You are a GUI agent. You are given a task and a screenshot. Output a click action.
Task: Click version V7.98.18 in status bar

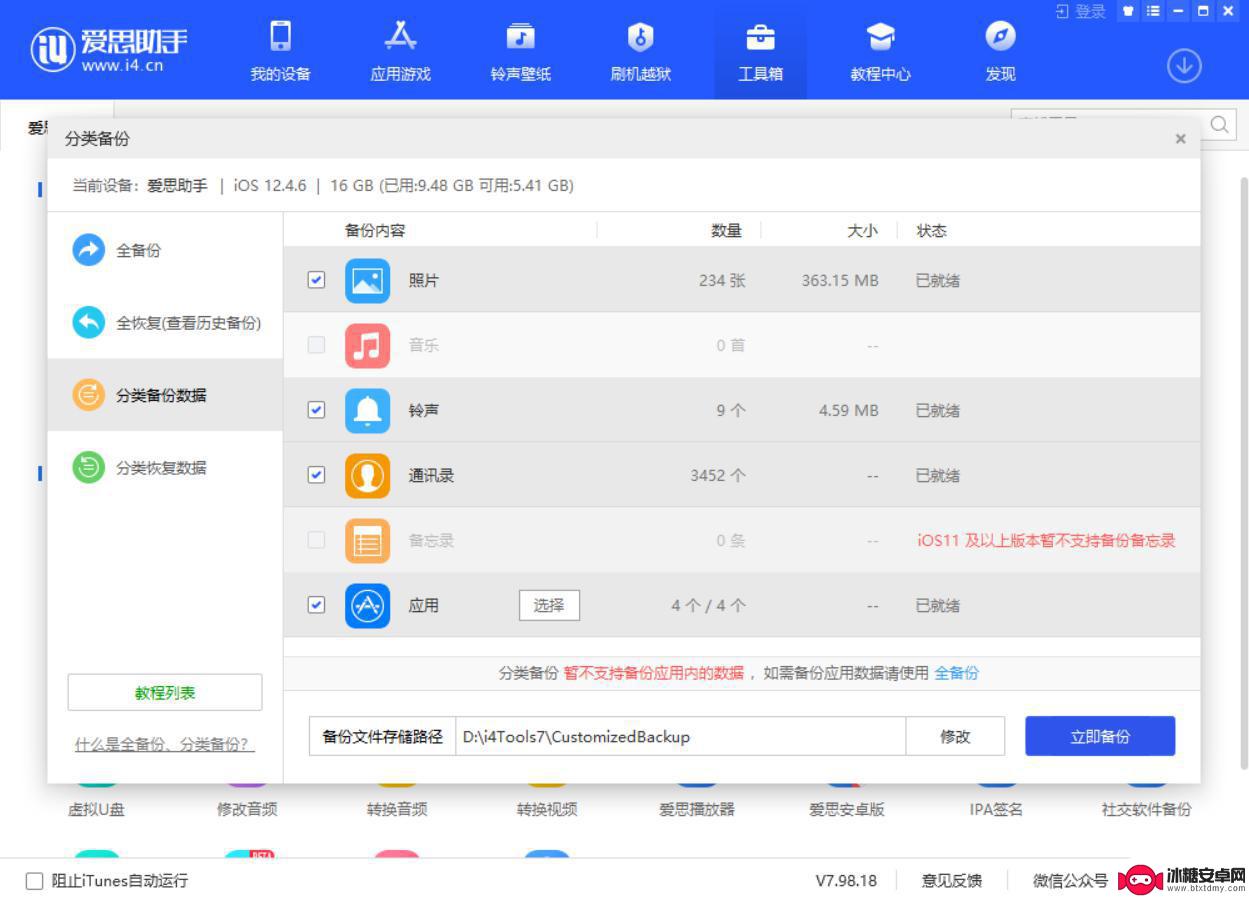pos(846,881)
